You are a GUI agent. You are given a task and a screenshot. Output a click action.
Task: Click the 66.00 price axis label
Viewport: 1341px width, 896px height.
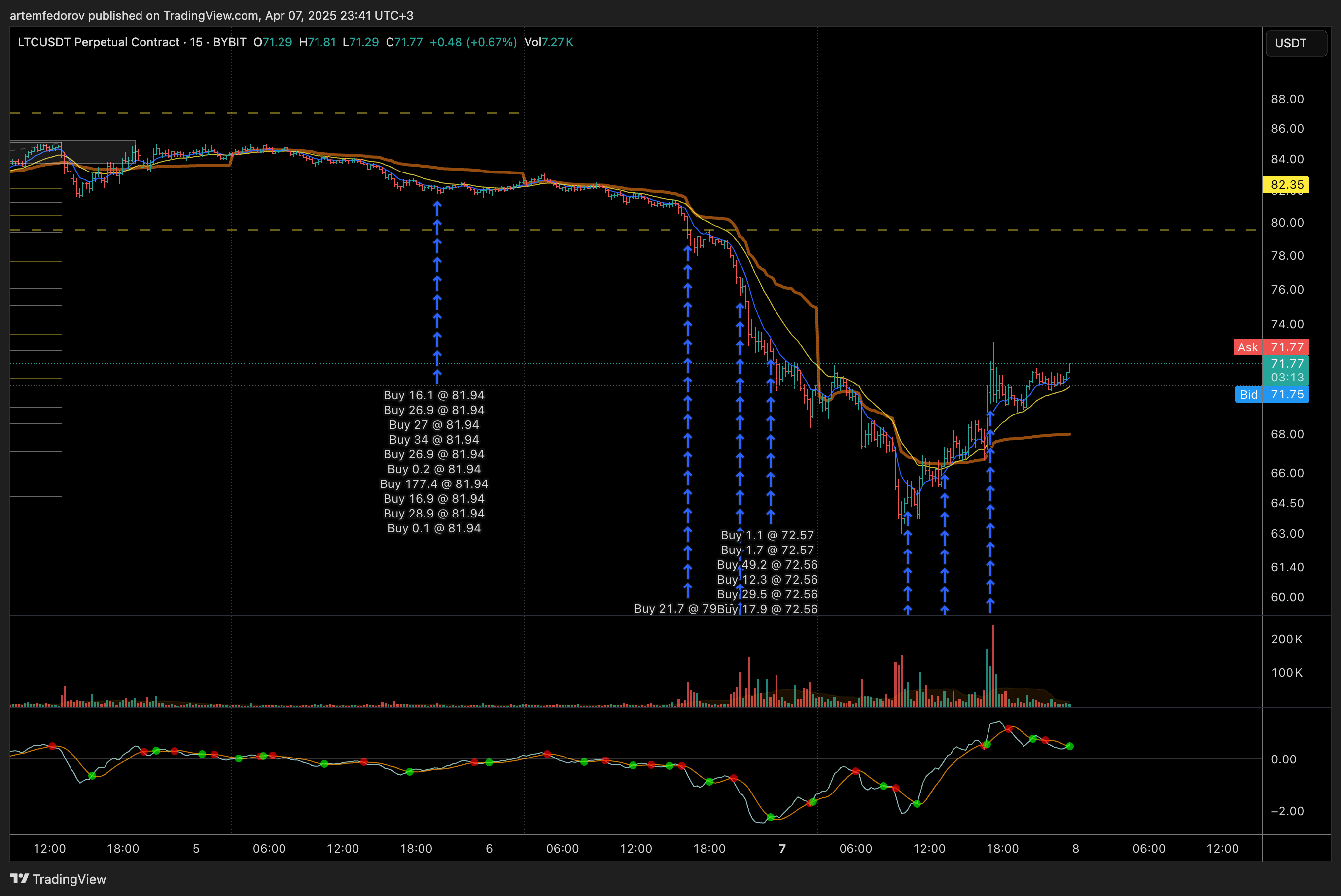click(1287, 473)
